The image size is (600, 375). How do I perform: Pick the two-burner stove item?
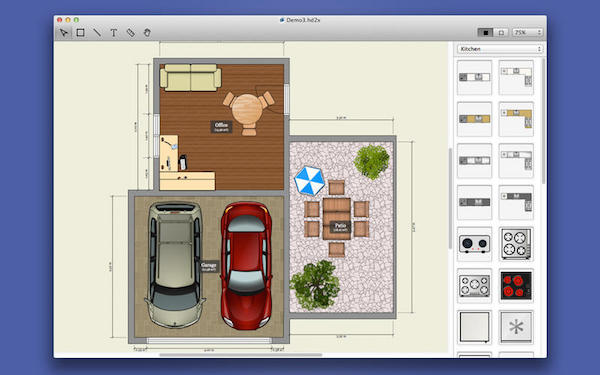pyautogui.click(x=474, y=244)
